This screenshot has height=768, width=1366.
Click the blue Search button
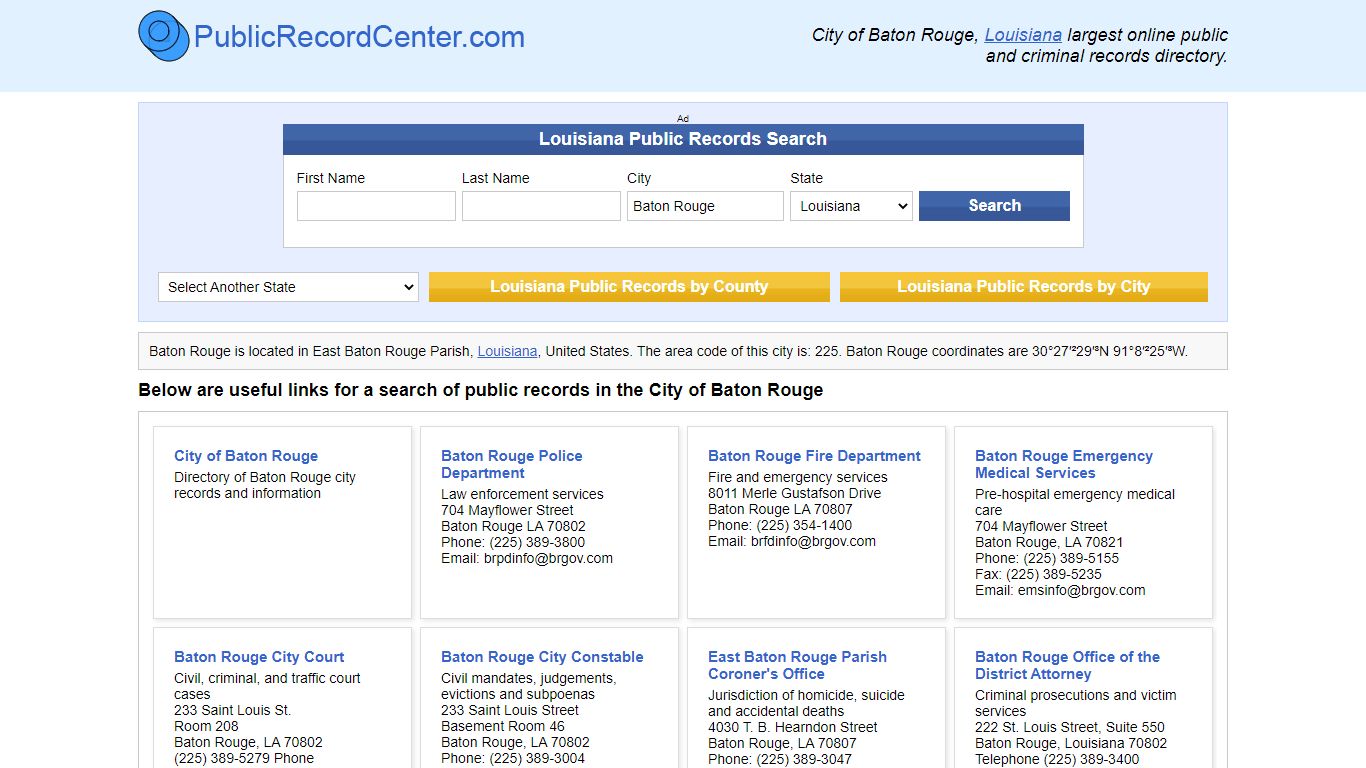point(994,206)
